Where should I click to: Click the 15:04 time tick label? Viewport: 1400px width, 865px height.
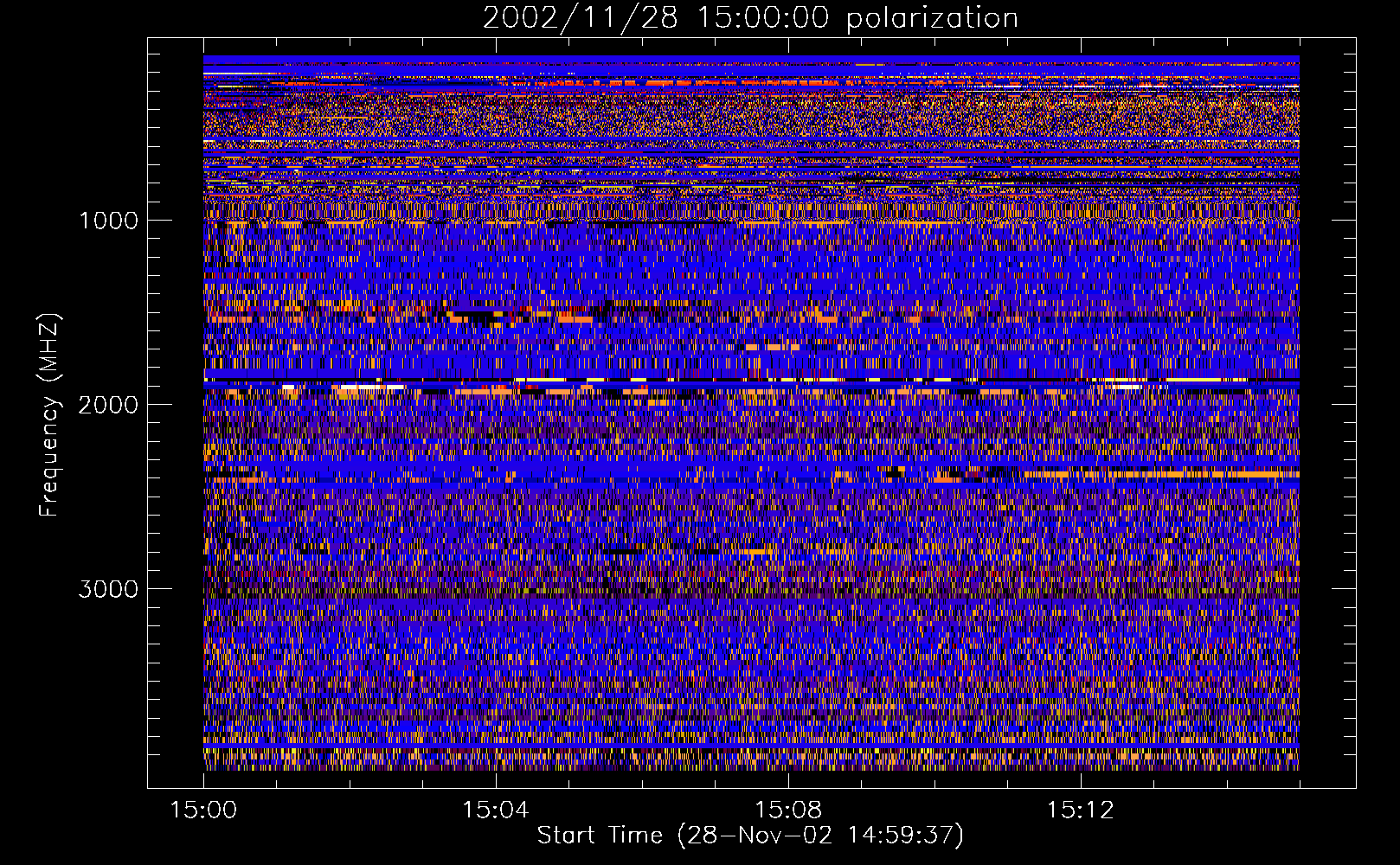point(495,811)
